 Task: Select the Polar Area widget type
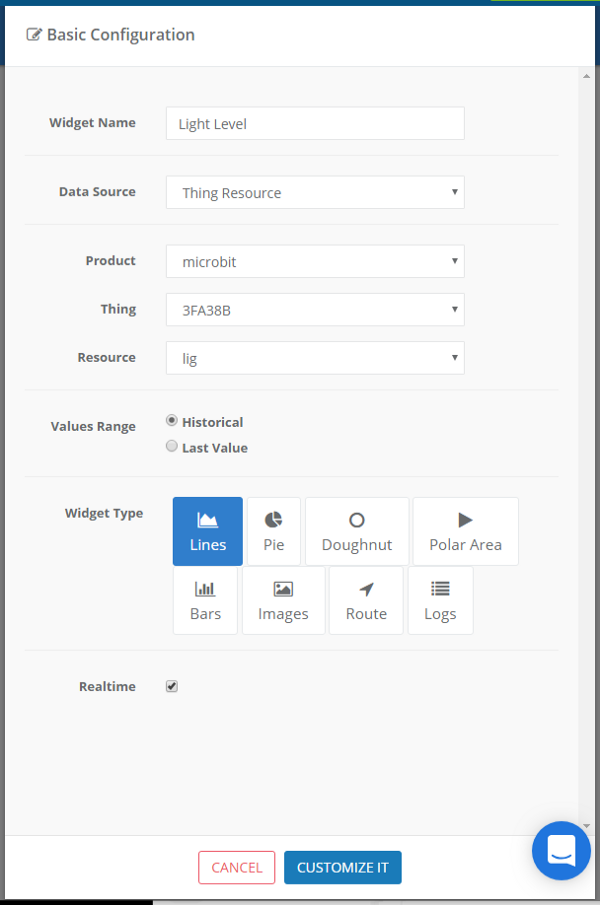click(466, 531)
